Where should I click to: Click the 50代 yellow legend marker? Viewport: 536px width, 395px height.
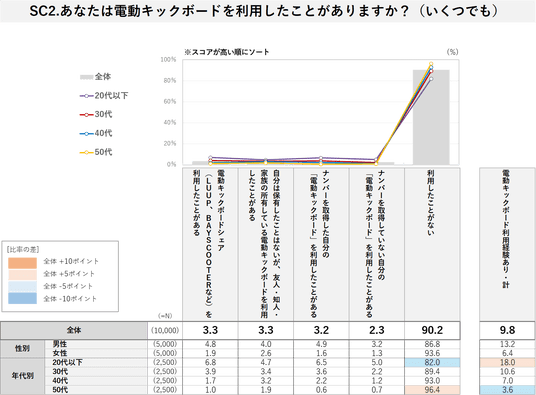pyautogui.click(x=86, y=152)
